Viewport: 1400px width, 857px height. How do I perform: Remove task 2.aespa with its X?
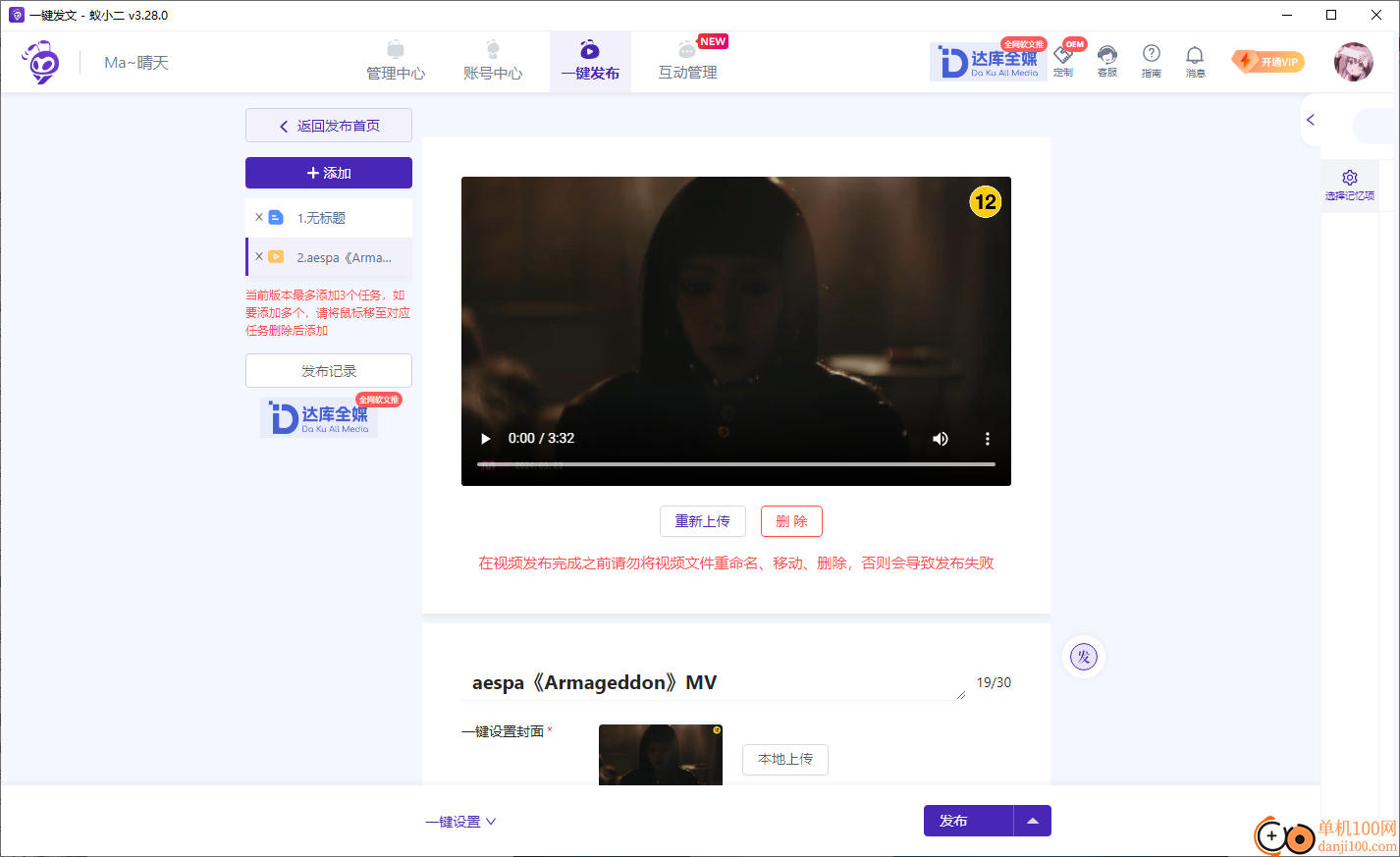[259, 256]
